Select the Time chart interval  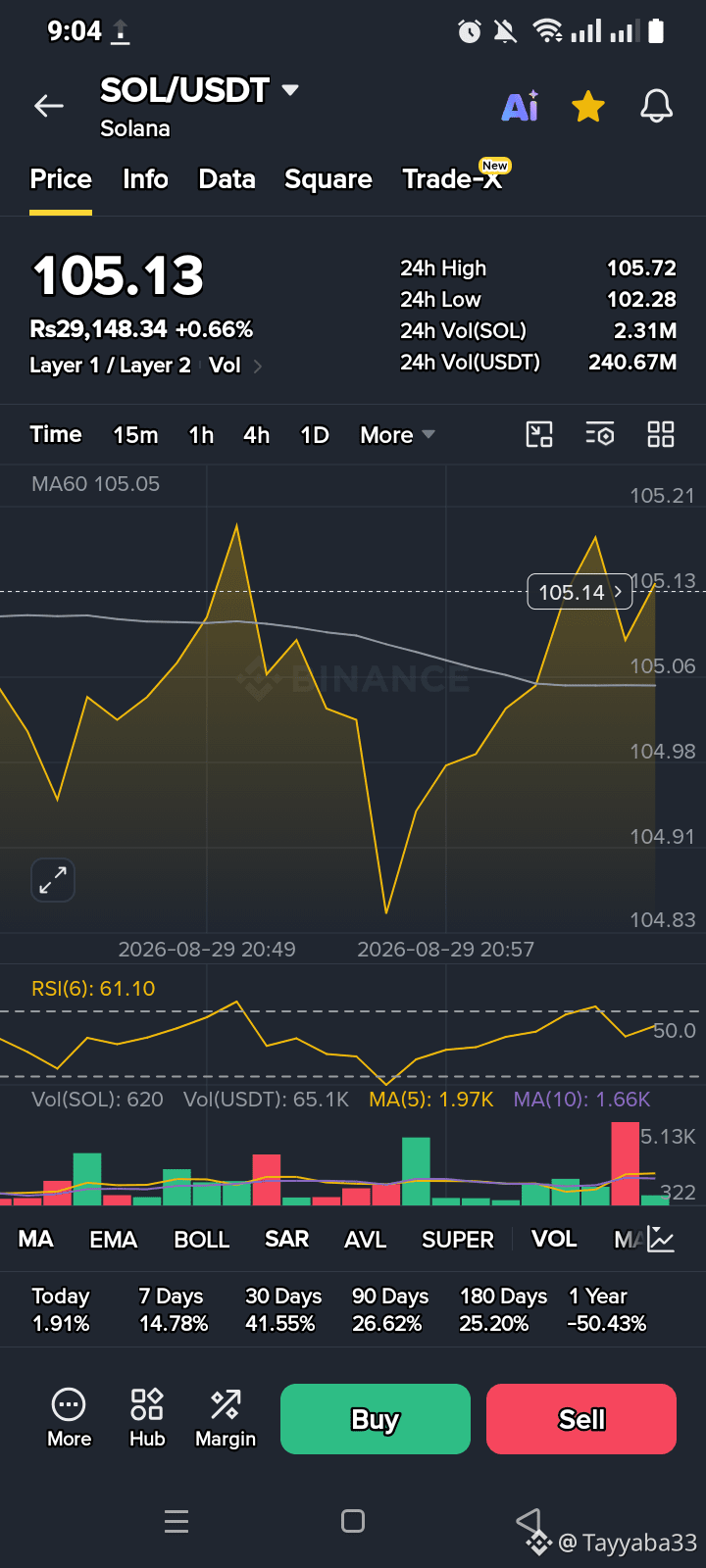pos(56,434)
